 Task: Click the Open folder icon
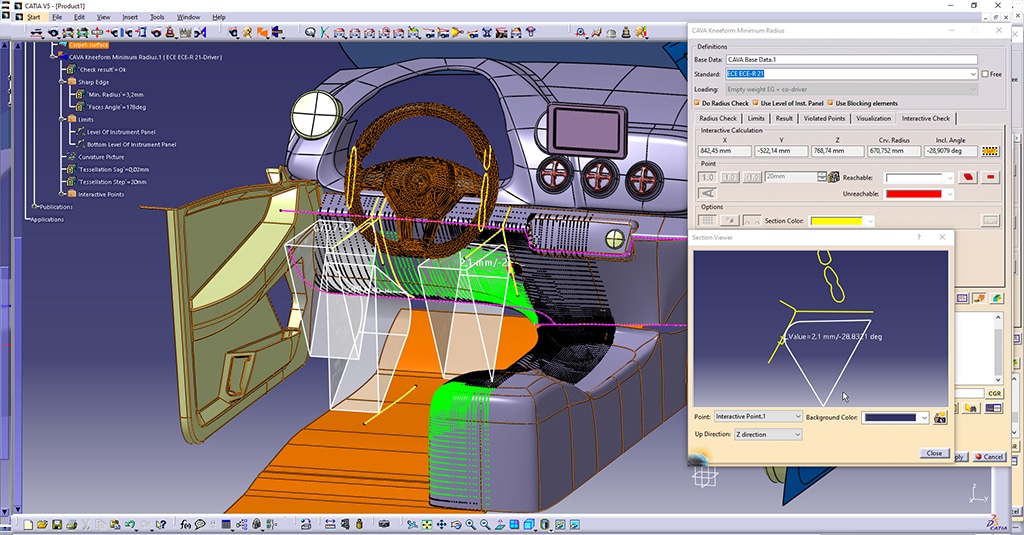(42, 525)
